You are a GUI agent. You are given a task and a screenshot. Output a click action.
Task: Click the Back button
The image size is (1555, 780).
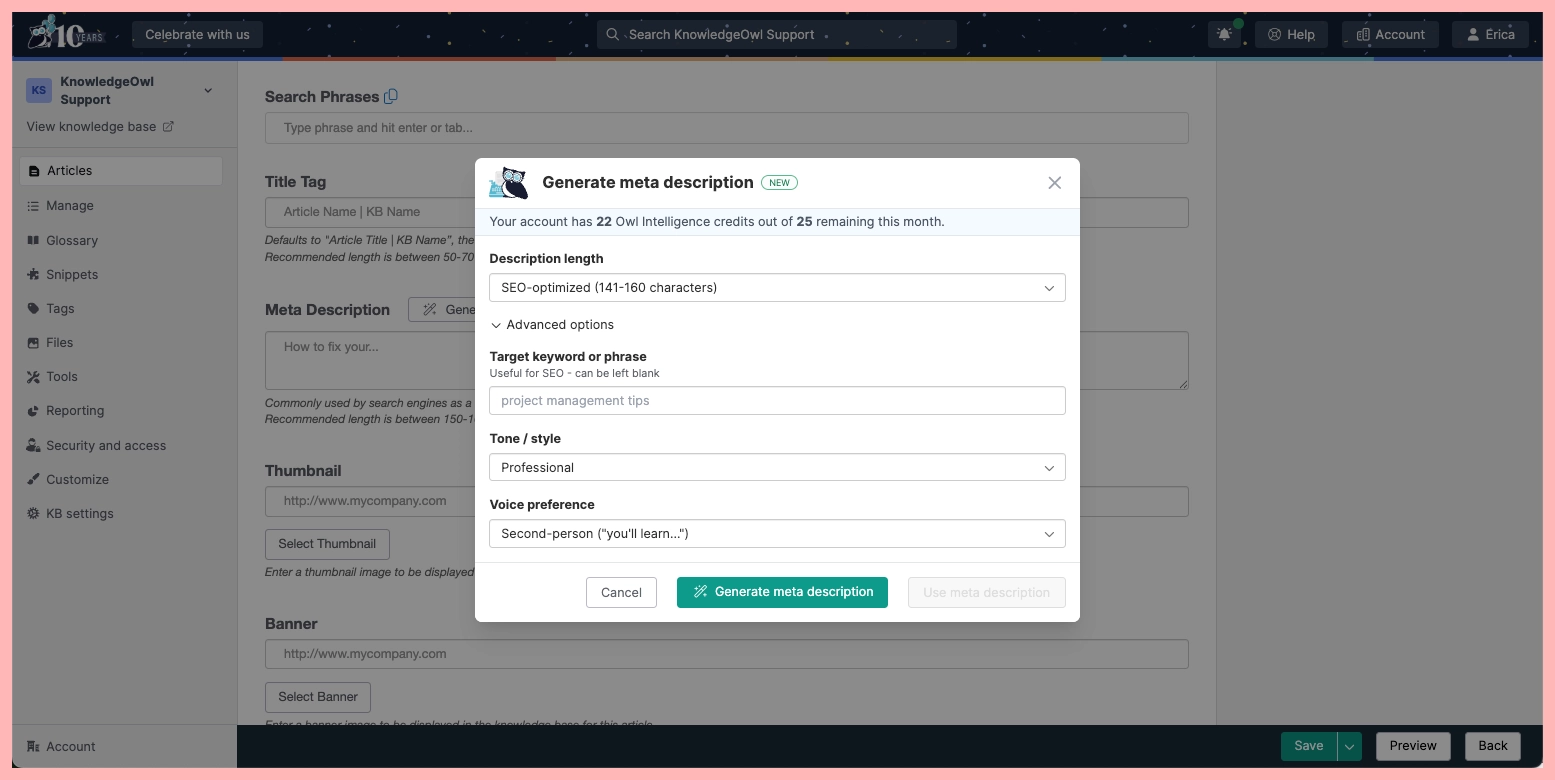pyautogui.click(x=1493, y=746)
